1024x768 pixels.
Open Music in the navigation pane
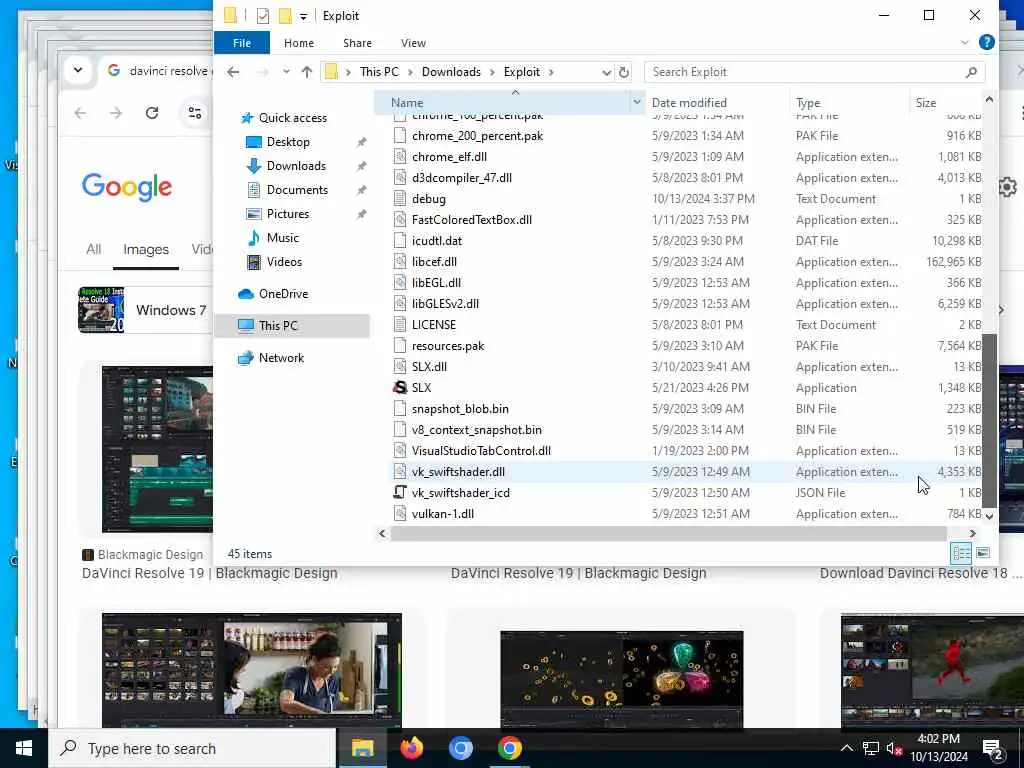click(x=282, y=238)
